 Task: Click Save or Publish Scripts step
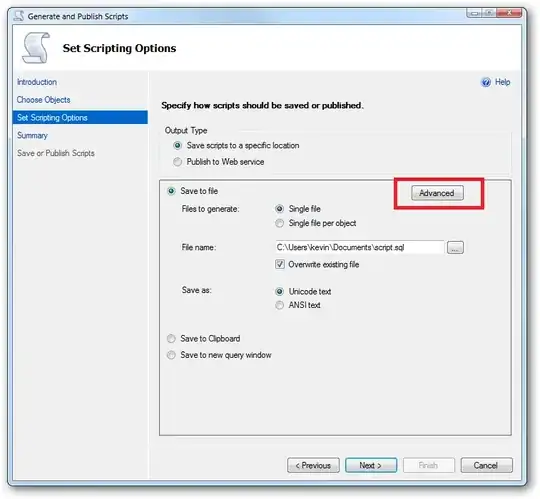tap(56, 153)
